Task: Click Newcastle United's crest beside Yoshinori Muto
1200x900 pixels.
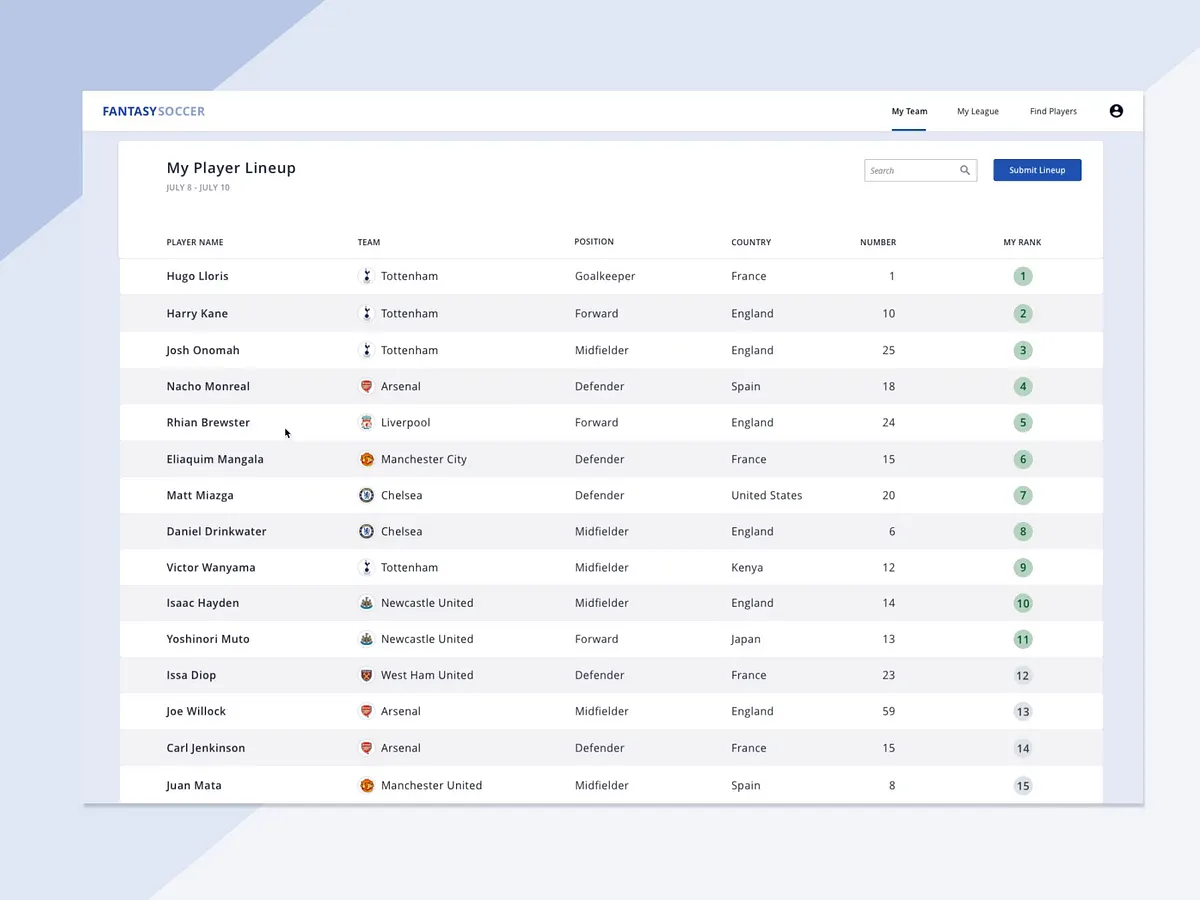Action: click(367, 639)
